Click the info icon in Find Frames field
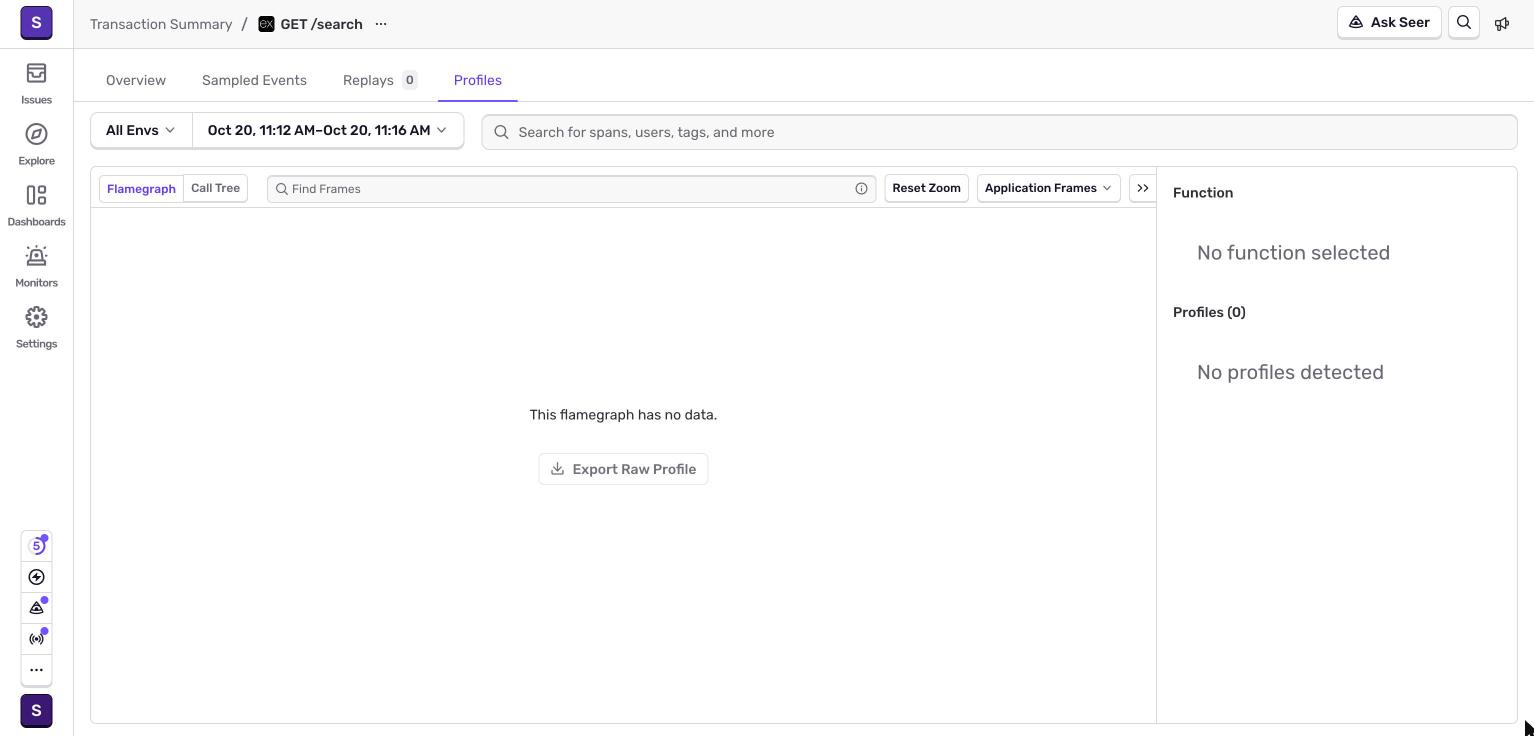This screenshot has width=1534, height=736. click(x=861, y=189)
